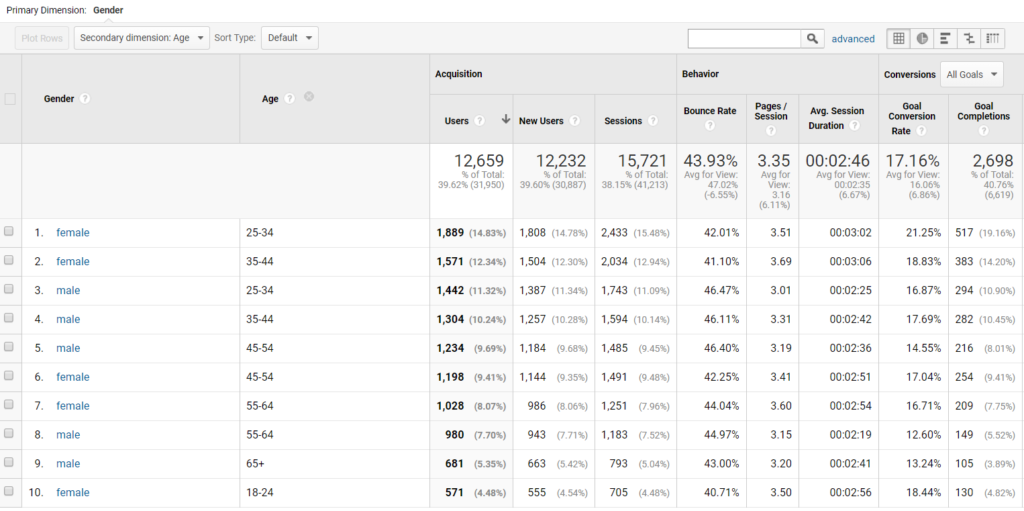
Task: Switch to pie chart percentage view
Action: point(922,39)
